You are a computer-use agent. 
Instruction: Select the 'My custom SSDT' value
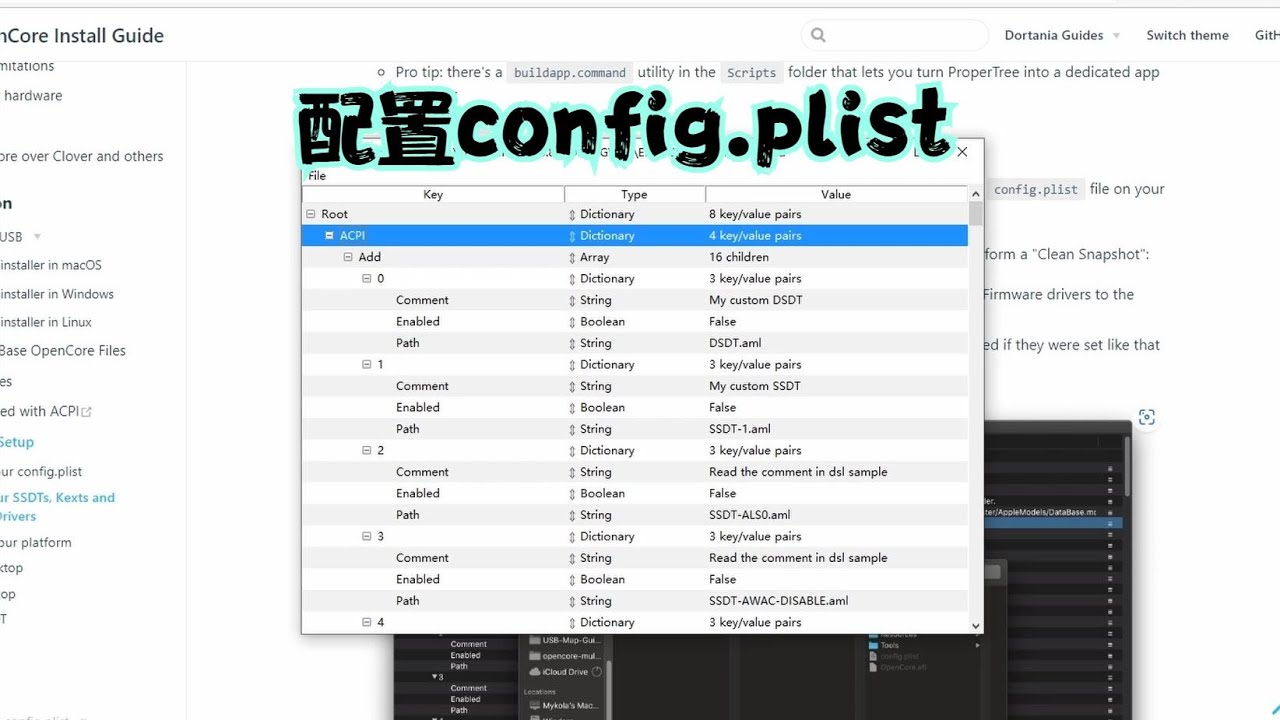(x=755, y=386)
